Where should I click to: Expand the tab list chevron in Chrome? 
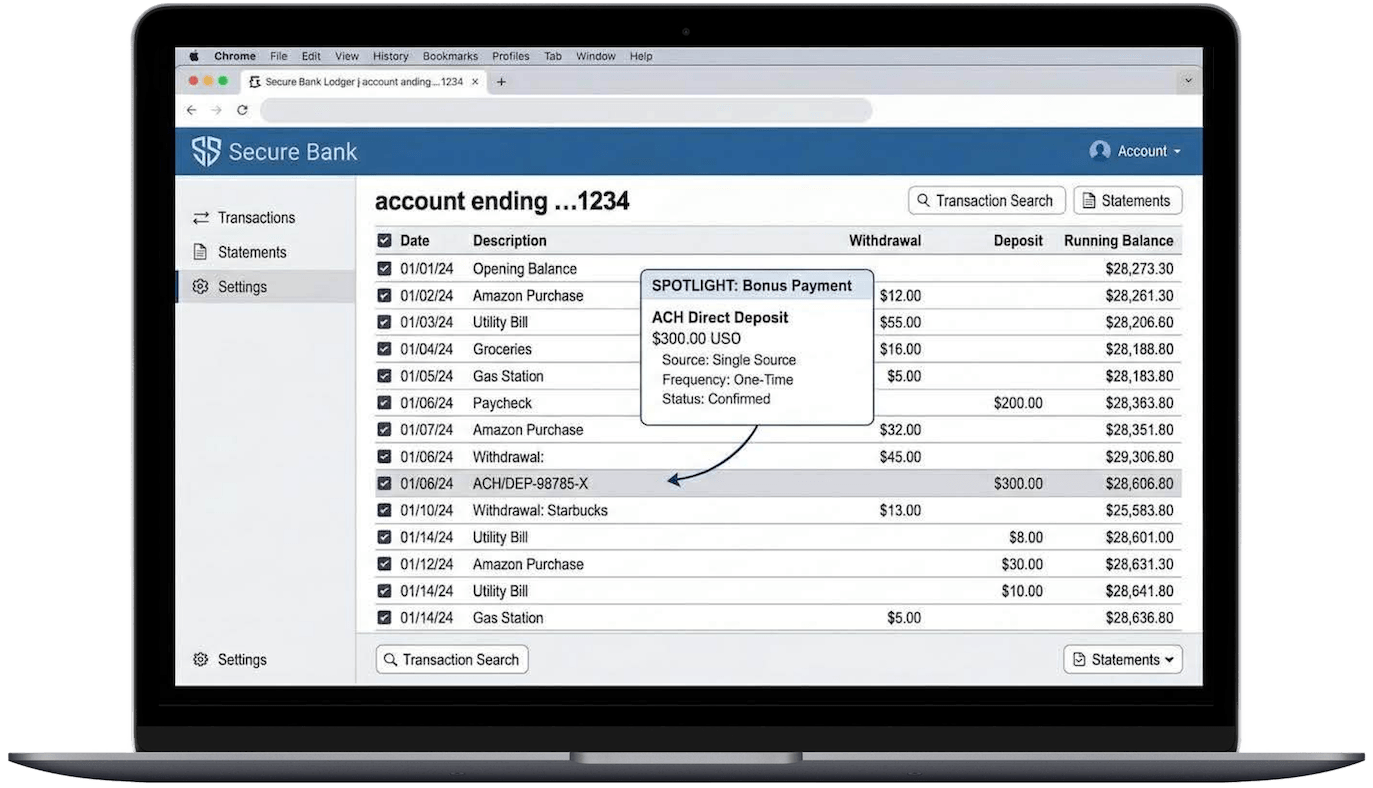1188,81
